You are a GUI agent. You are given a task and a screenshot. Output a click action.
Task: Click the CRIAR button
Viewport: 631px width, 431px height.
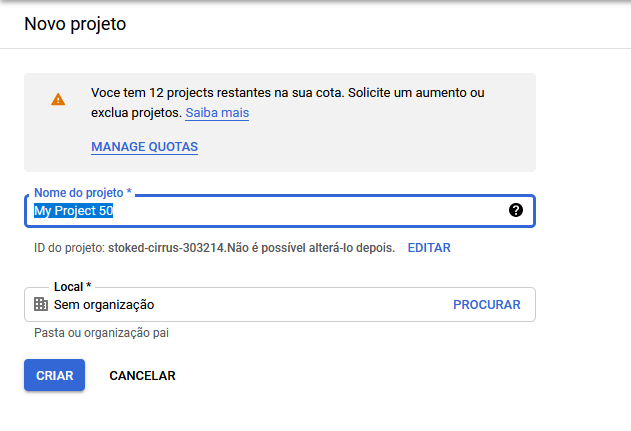point(54,375)
